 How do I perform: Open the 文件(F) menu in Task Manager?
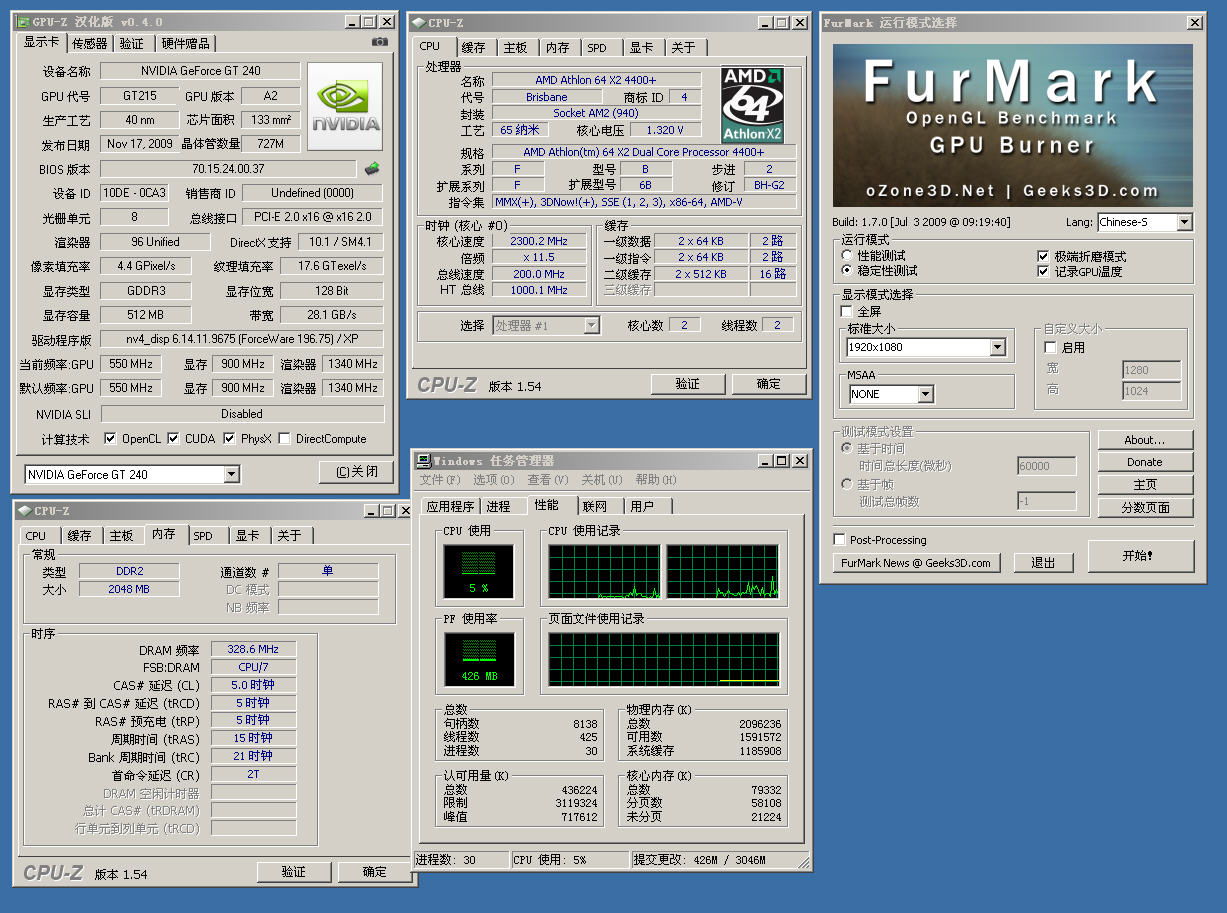click(x=439, y=481)
